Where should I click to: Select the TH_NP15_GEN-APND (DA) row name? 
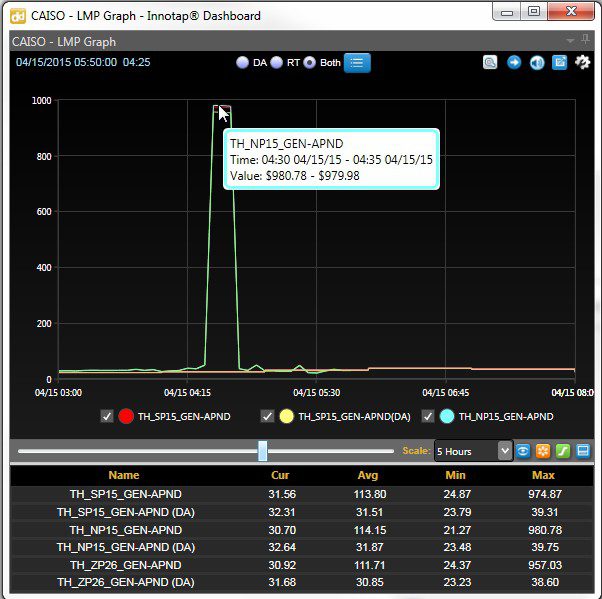(126, 547)
